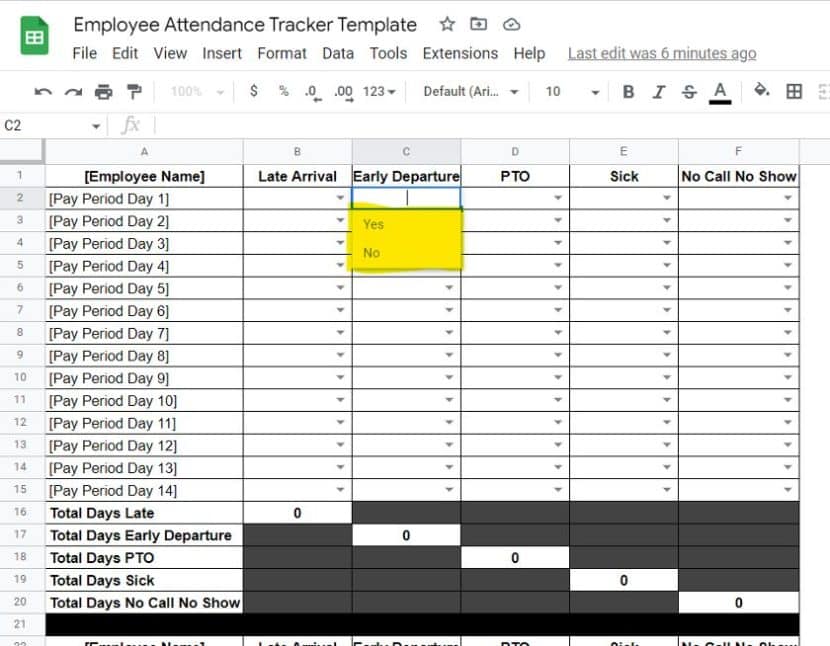Star the Employee Attendance Tracker spreadsheet
This screenshot has height=646, width=830.
447,24
